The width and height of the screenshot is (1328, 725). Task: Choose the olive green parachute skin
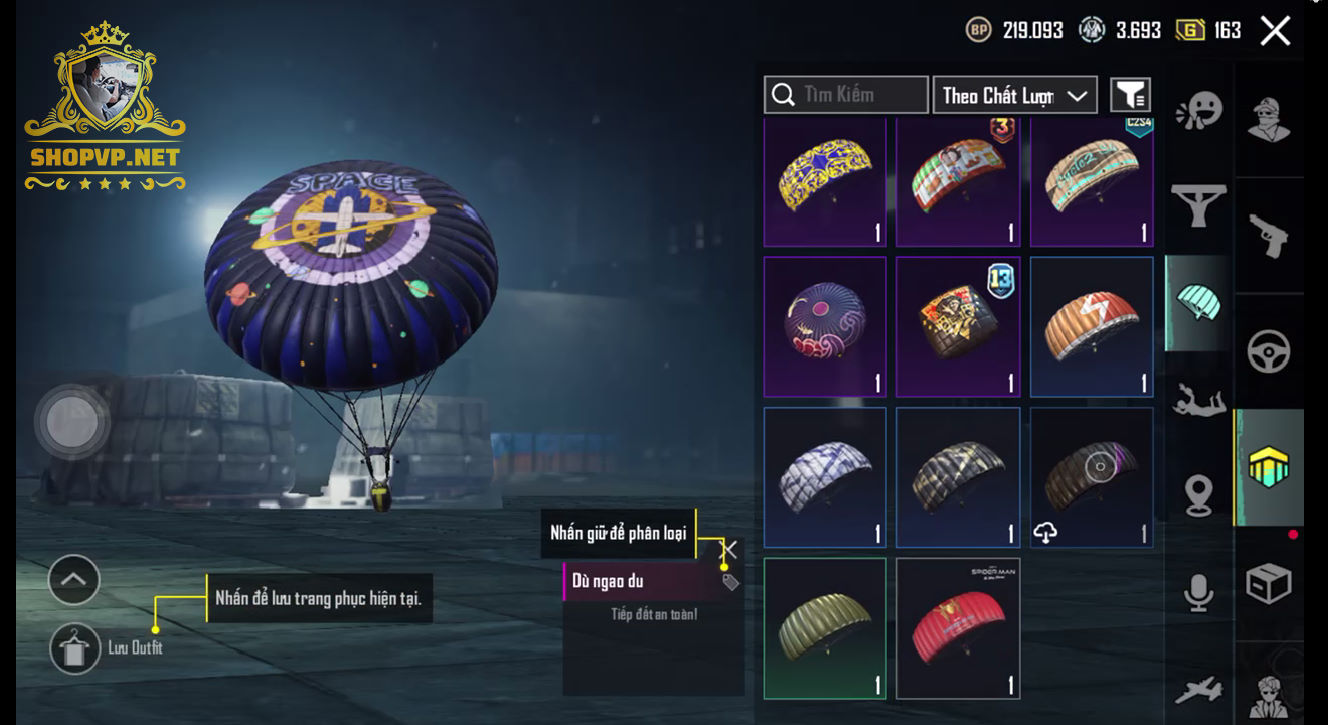coord(825,628)
